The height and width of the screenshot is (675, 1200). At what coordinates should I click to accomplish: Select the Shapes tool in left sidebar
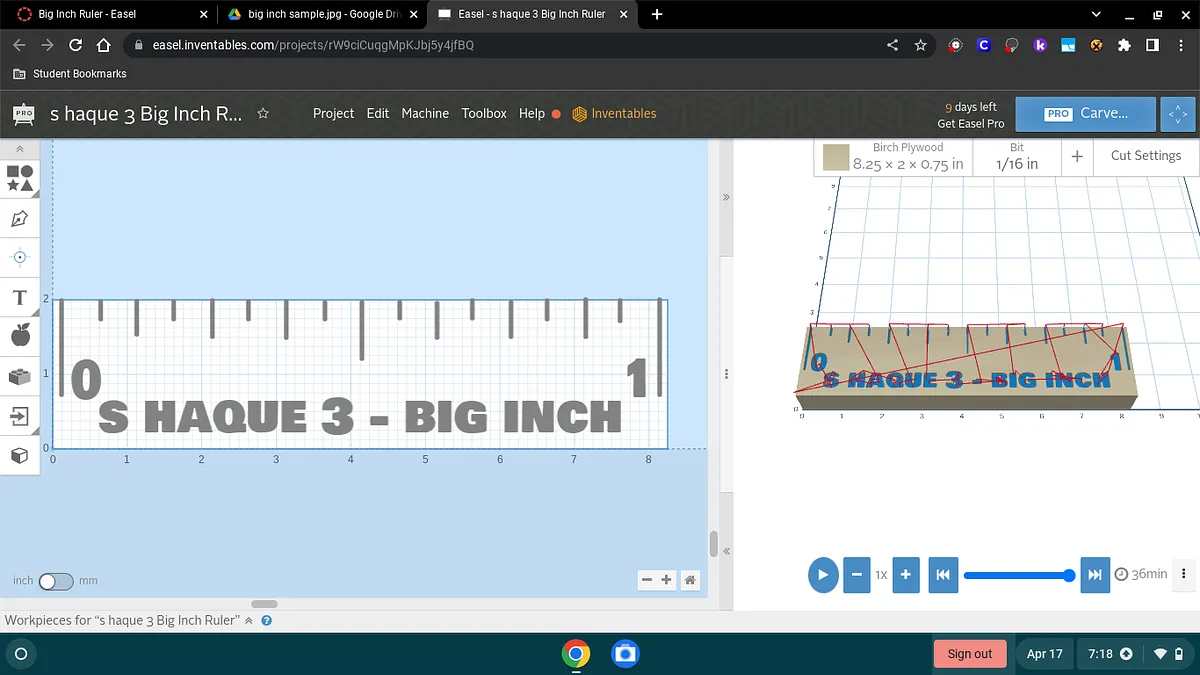pyautogui.click(x=20, y=178)
